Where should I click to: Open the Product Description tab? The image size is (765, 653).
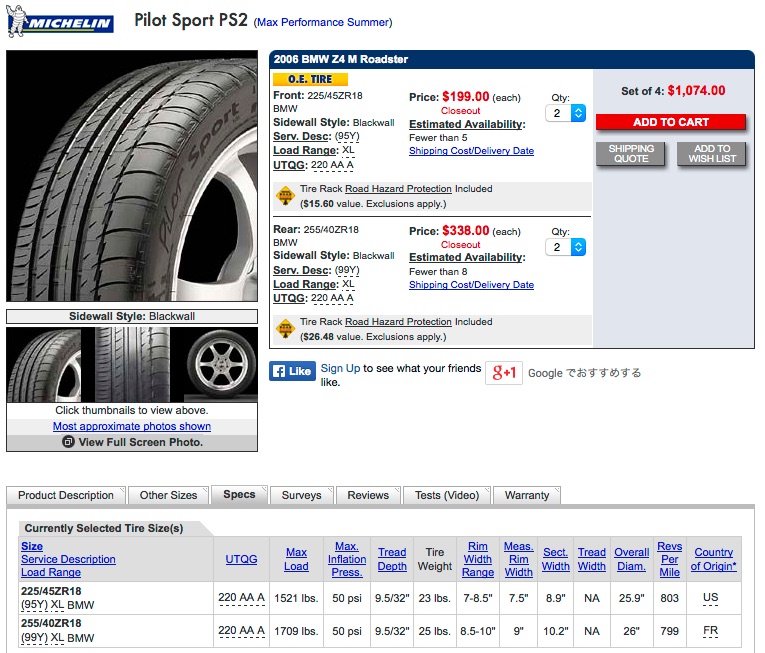coord(66,495)
